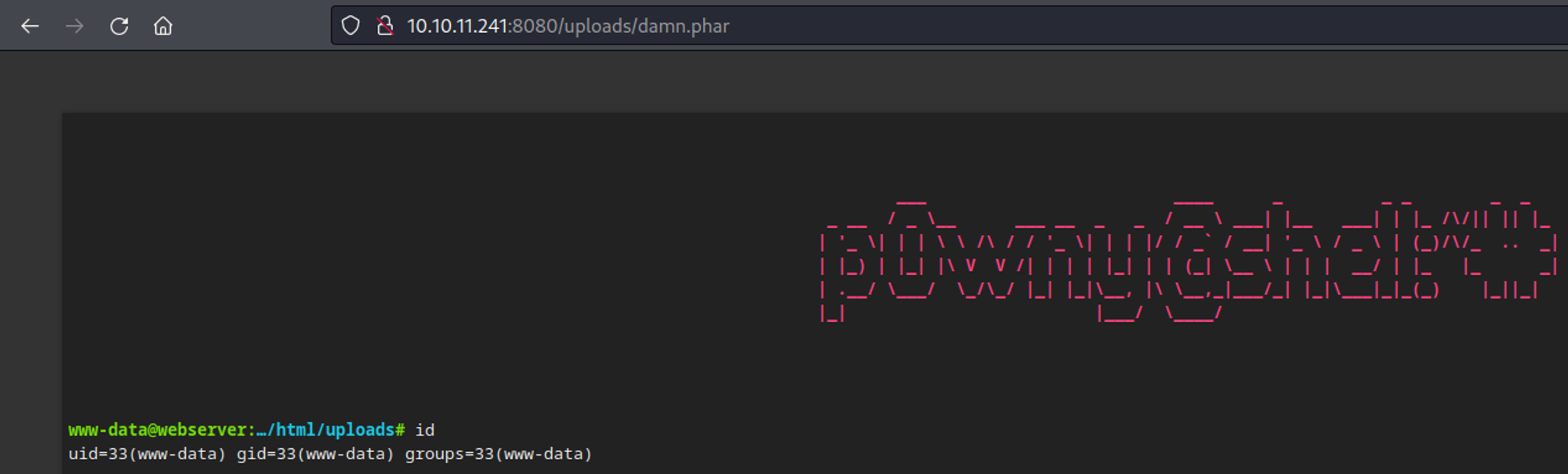Screen dimensions: 1568x474
Task: Open the tracking protection shield panel
Action: pos(350,26)
